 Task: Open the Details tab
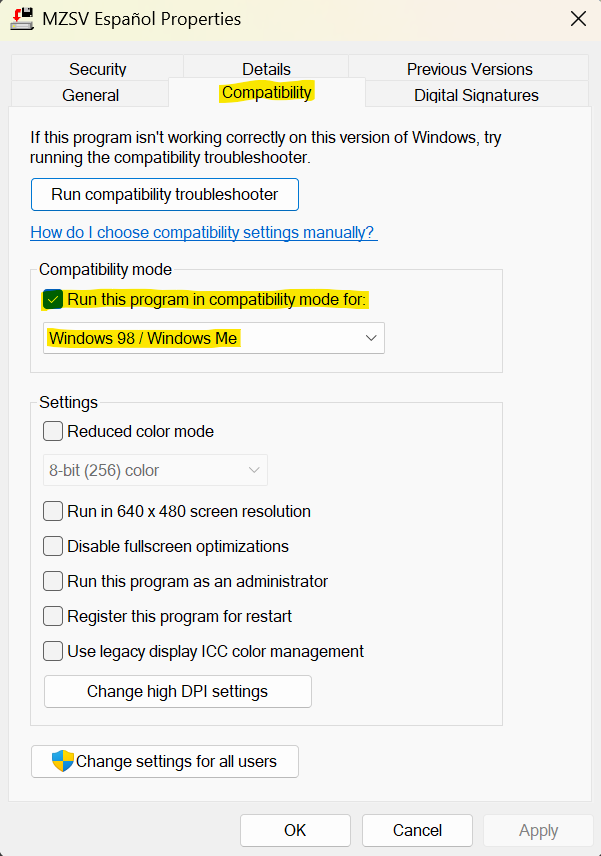[x=266, y=69]
